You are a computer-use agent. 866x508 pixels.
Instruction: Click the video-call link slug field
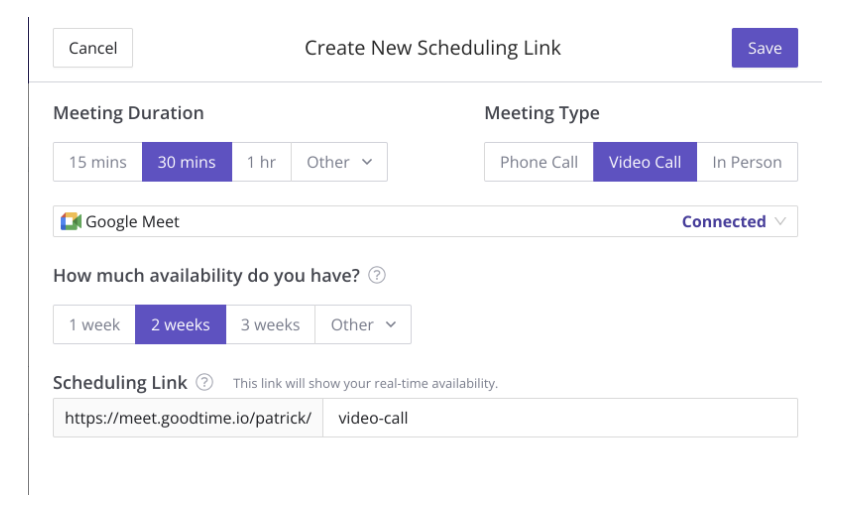(560, 418)
